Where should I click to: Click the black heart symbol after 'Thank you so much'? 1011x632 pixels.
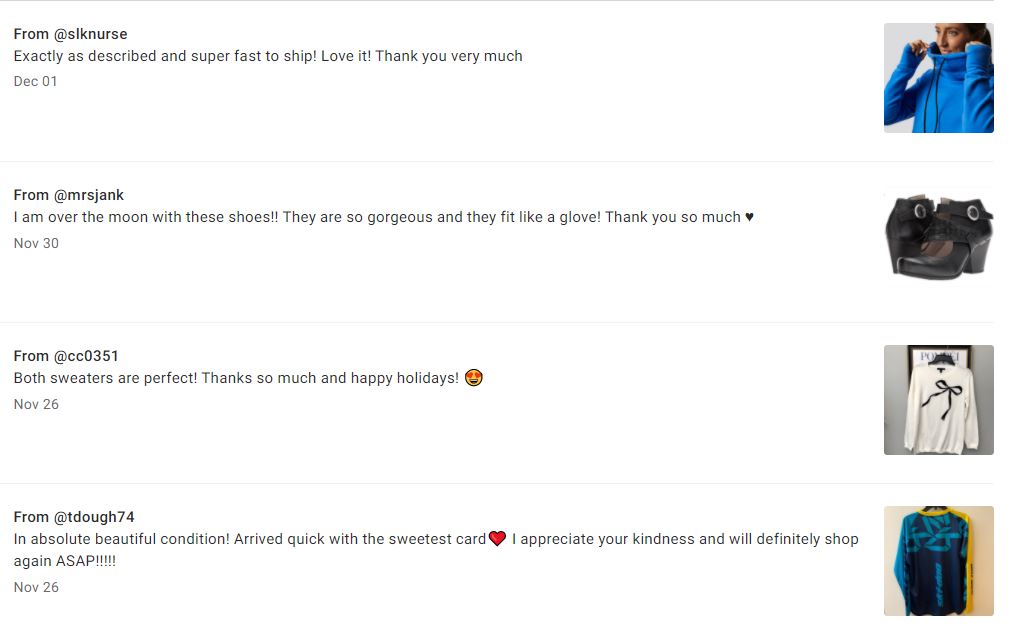[x=750, y=217]
